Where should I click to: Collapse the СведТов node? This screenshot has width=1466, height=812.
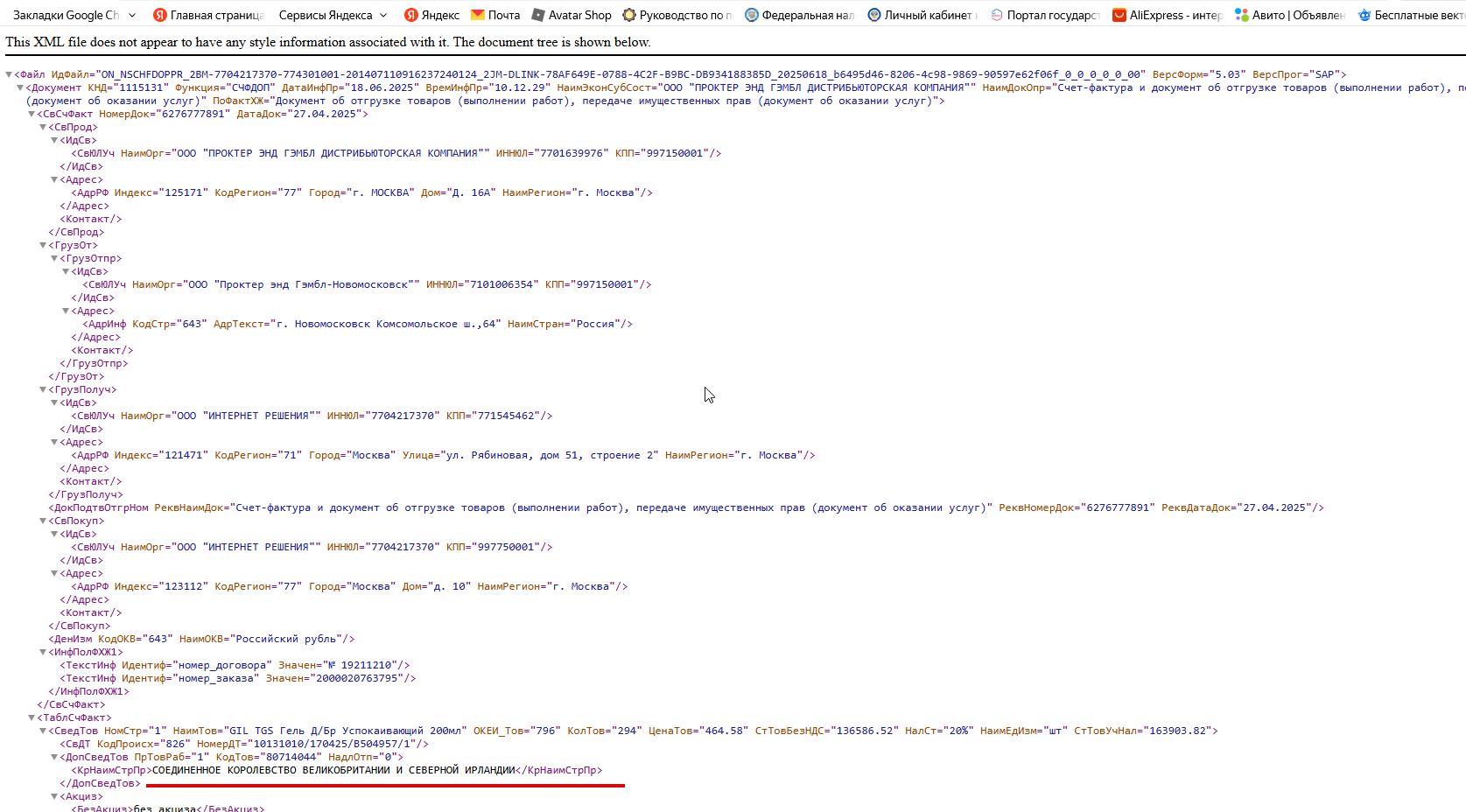[43, 731]
